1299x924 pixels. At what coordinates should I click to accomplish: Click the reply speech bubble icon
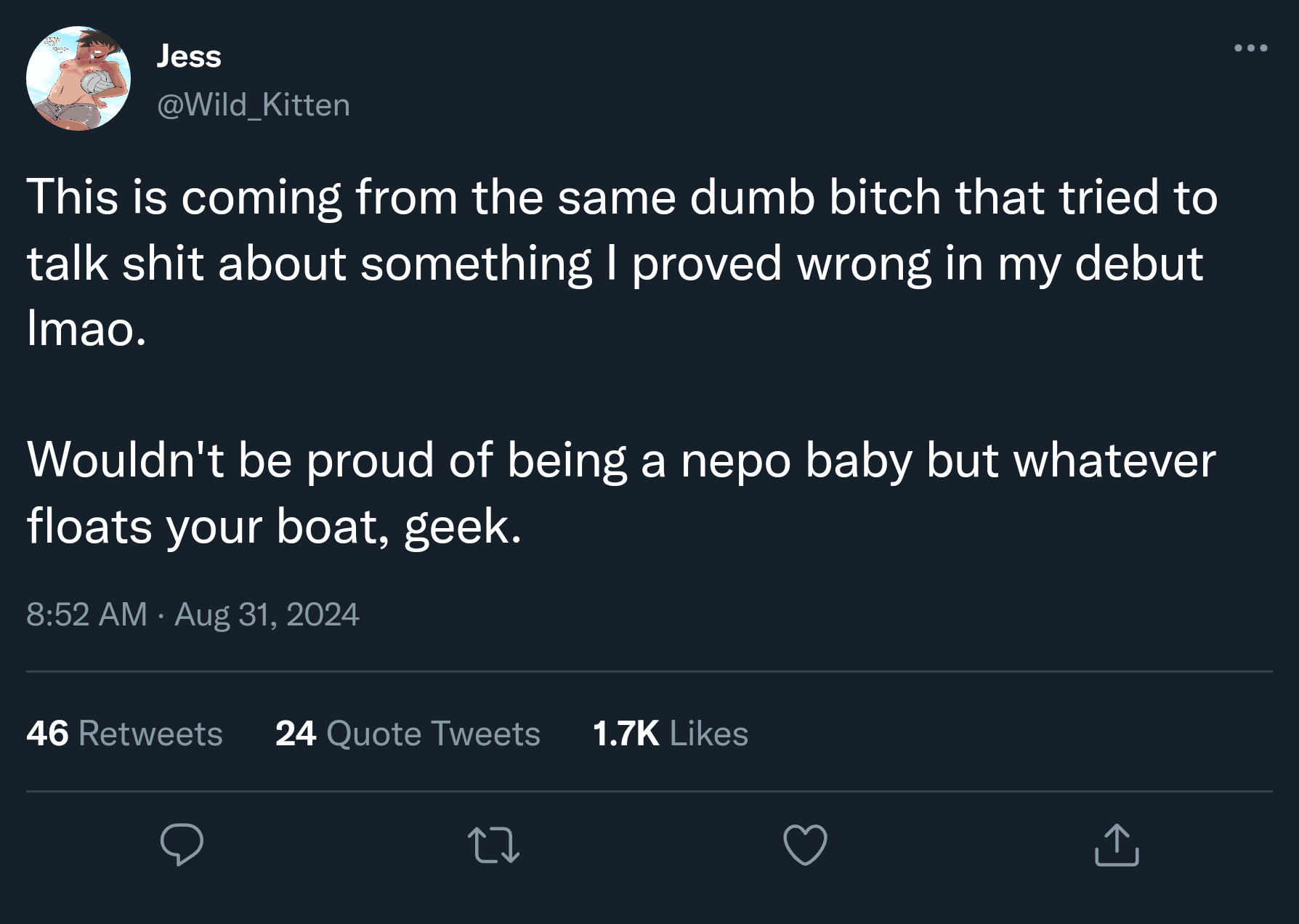coord(182,844)
